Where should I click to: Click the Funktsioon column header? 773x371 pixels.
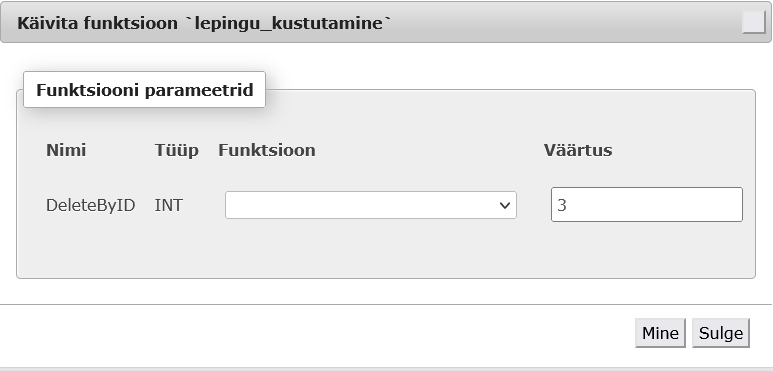(x=267, y=150)
